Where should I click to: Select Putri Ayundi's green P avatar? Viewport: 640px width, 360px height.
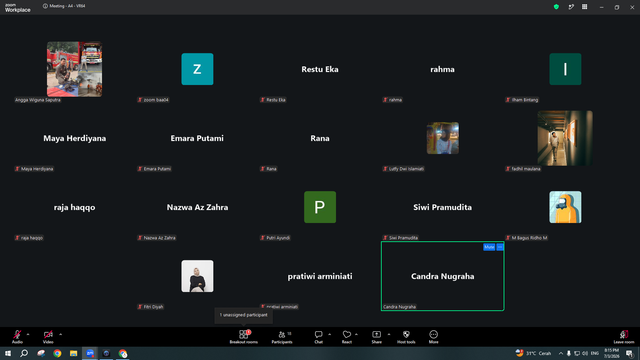[320, 207]
